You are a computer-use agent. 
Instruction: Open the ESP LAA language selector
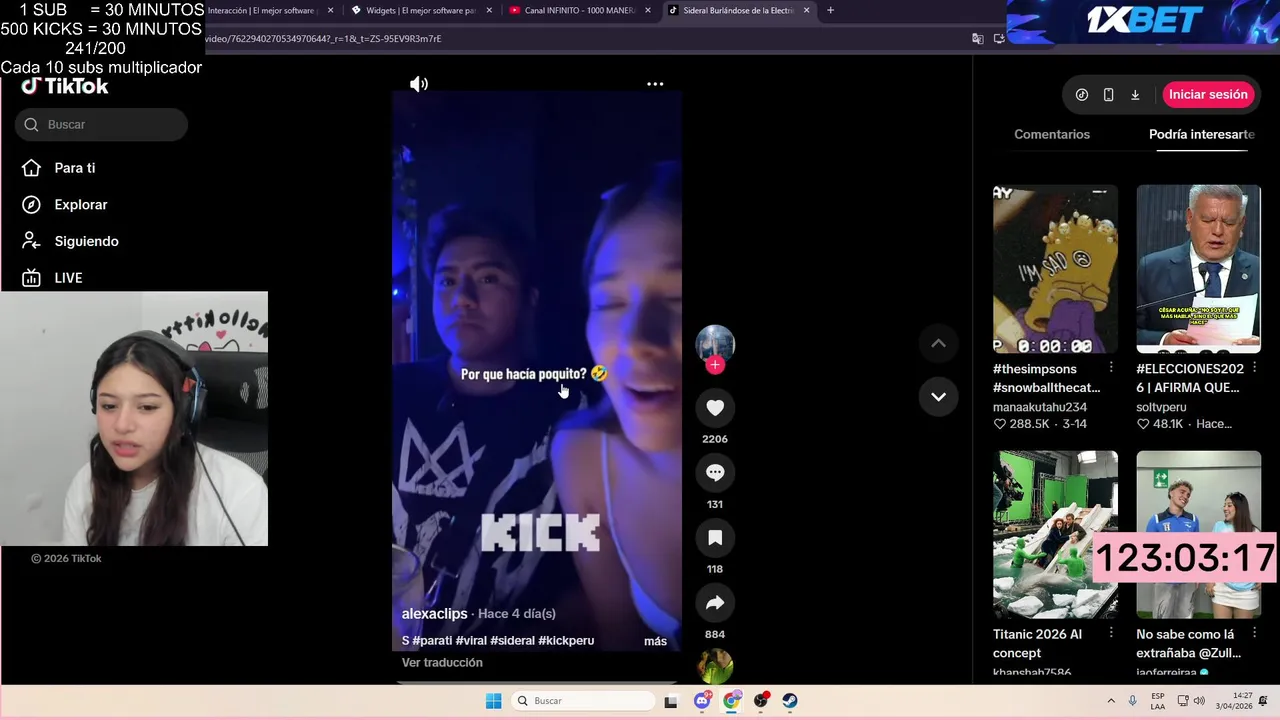[1157, 701]
